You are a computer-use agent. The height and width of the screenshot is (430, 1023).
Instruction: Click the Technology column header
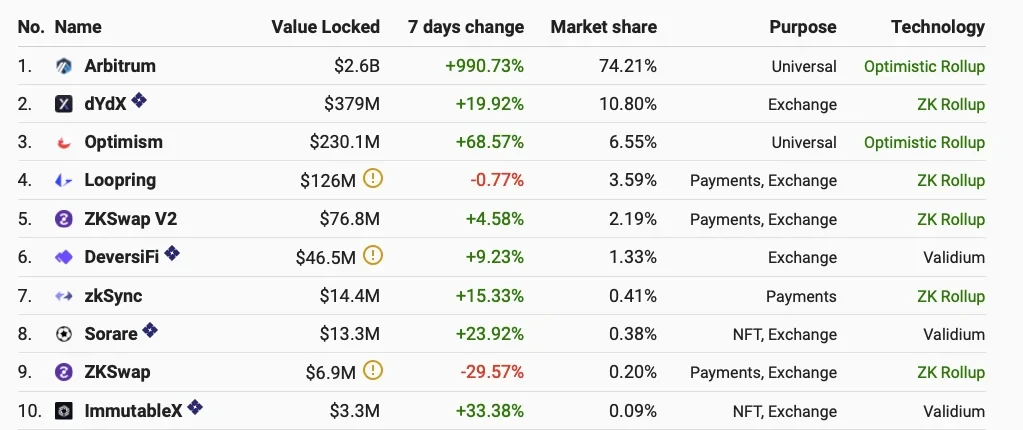coord(937,27)
